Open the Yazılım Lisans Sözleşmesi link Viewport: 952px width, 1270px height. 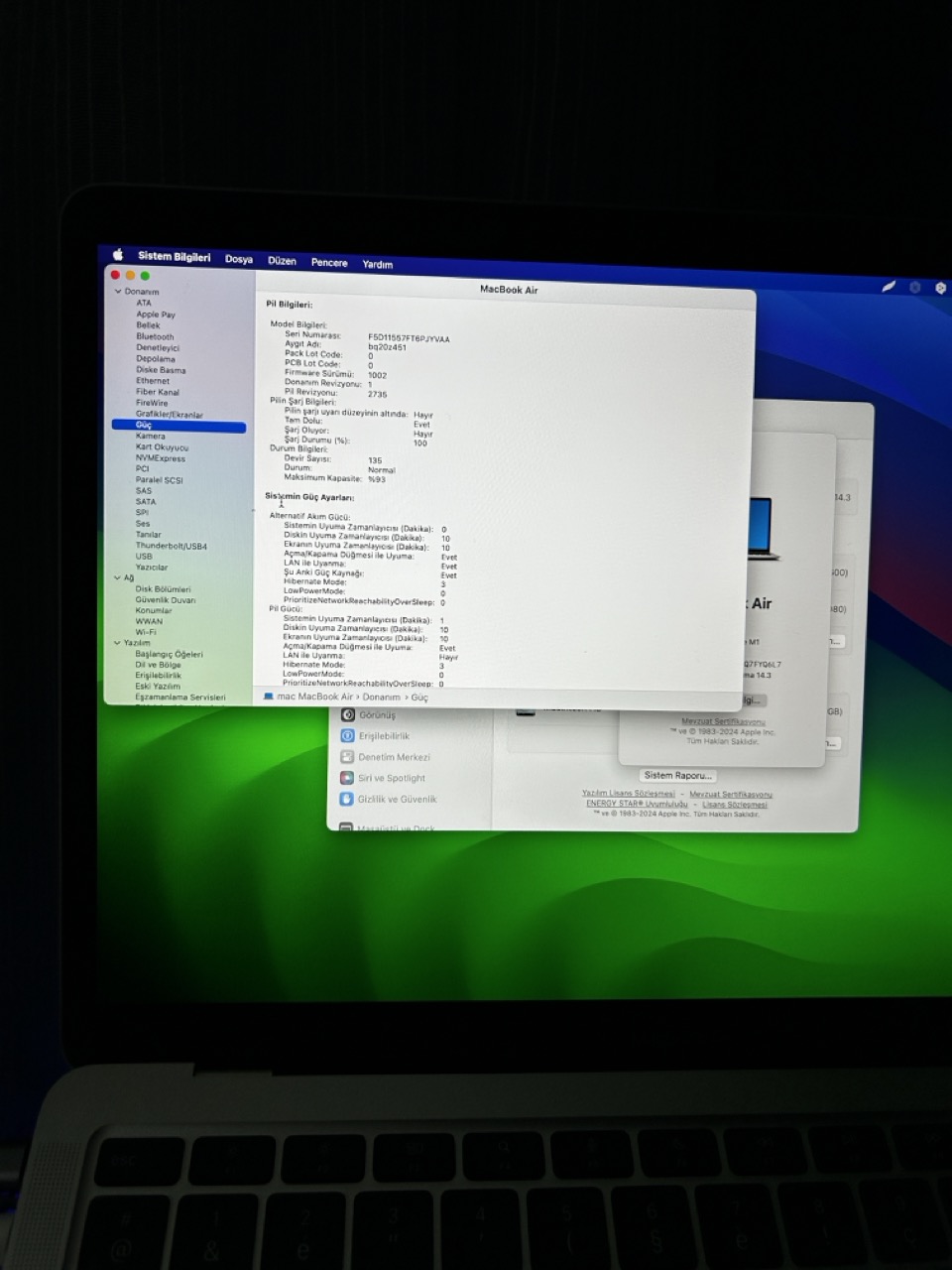coord(629,794)
